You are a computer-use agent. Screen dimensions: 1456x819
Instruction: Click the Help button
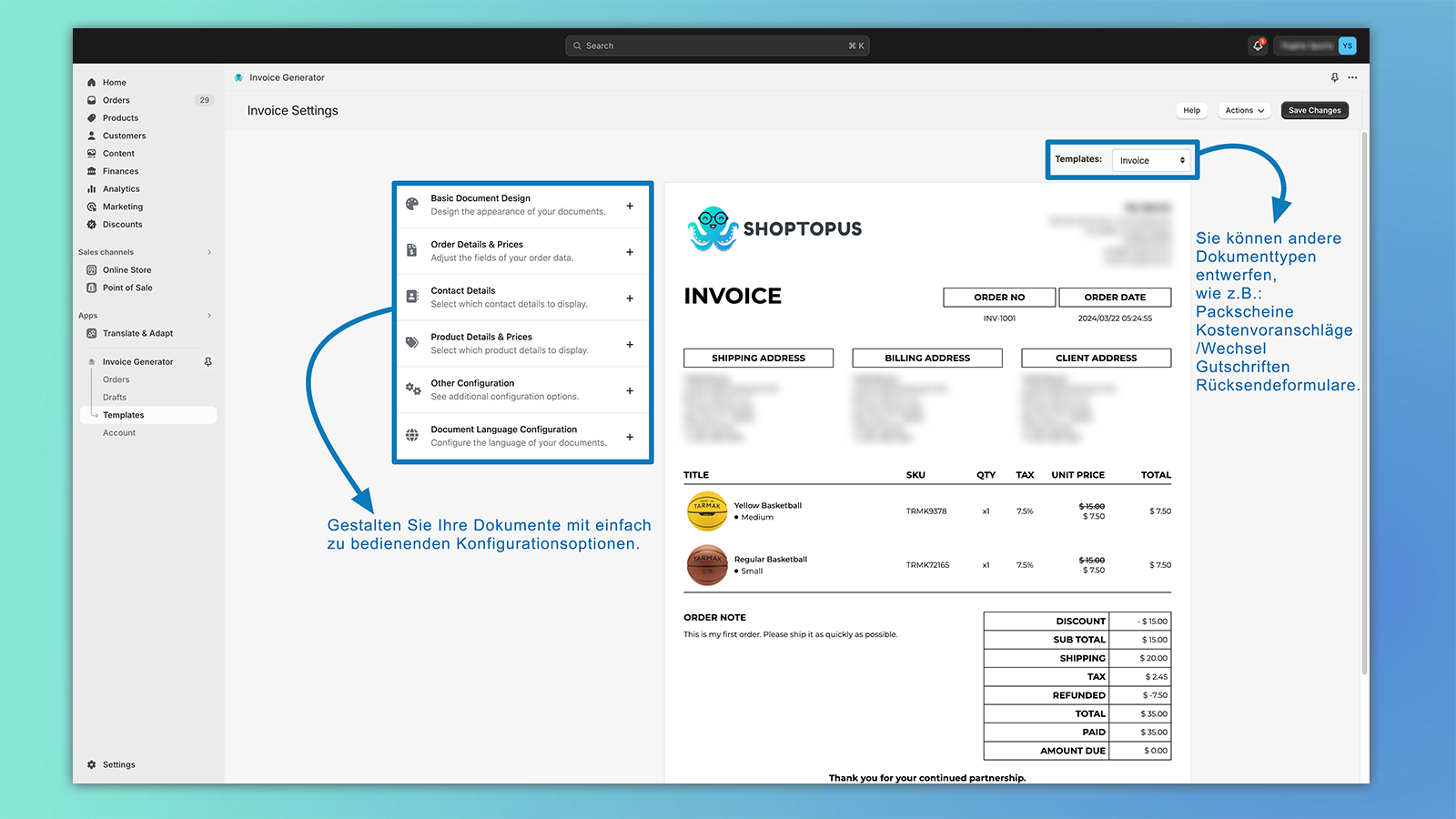click(1191, 110)
